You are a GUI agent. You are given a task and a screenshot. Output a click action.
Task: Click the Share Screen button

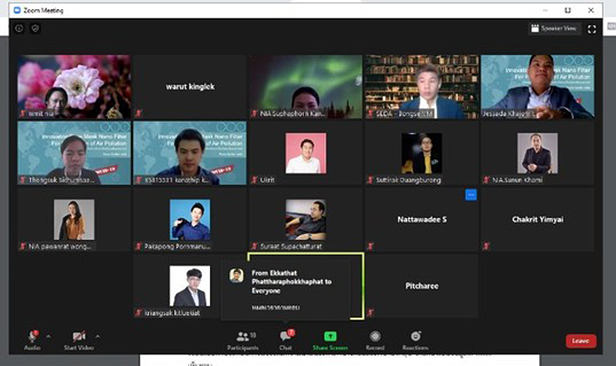(330, 340)
